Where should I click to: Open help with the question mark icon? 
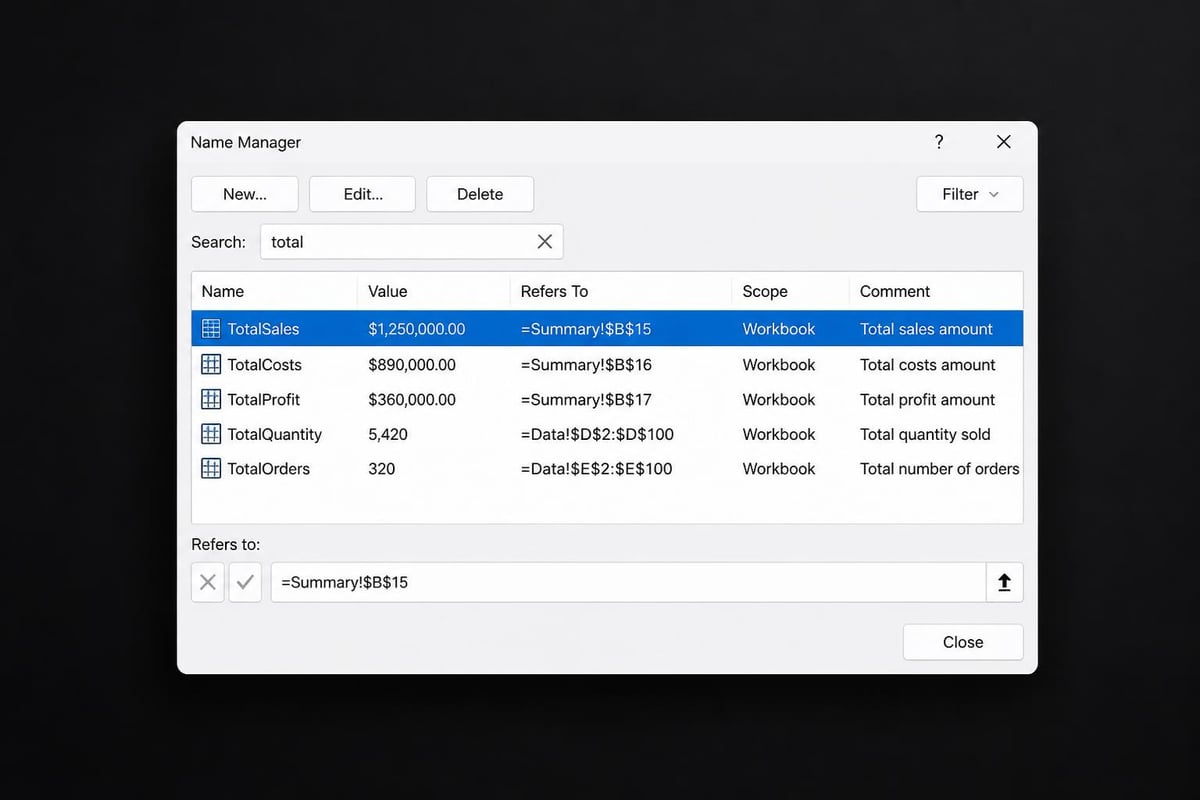pyautogui.click(x=938, y=142)
